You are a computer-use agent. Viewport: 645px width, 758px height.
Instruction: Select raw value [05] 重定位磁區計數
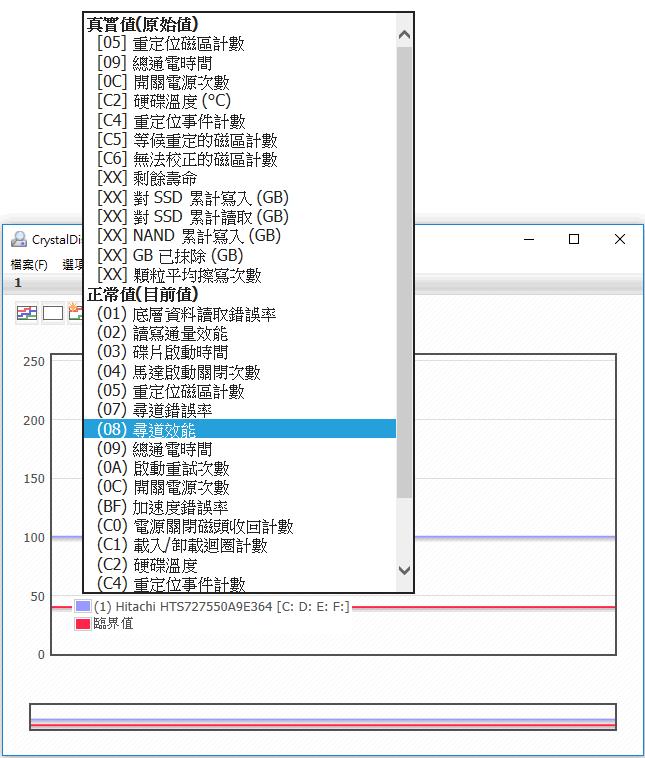point(240,44)
